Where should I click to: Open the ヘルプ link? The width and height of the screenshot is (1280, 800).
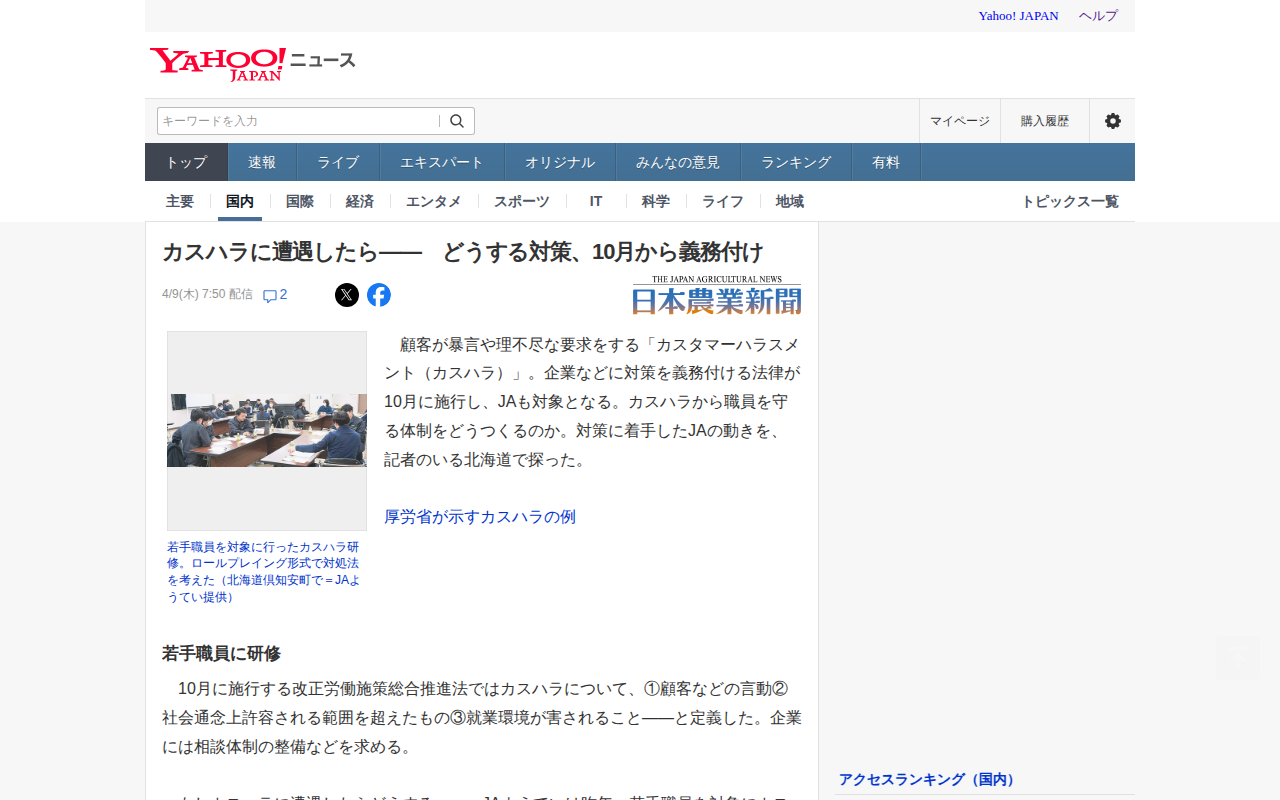click(x=1098, y=16)
